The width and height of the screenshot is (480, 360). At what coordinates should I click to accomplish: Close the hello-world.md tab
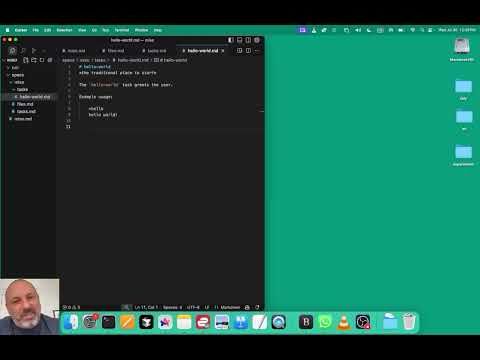(x=223, y=51)
